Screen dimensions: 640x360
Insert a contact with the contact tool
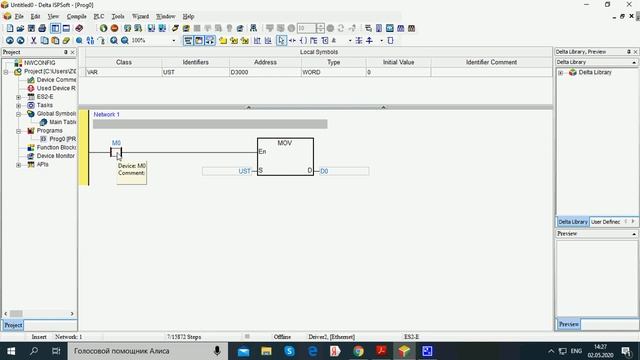292,40
